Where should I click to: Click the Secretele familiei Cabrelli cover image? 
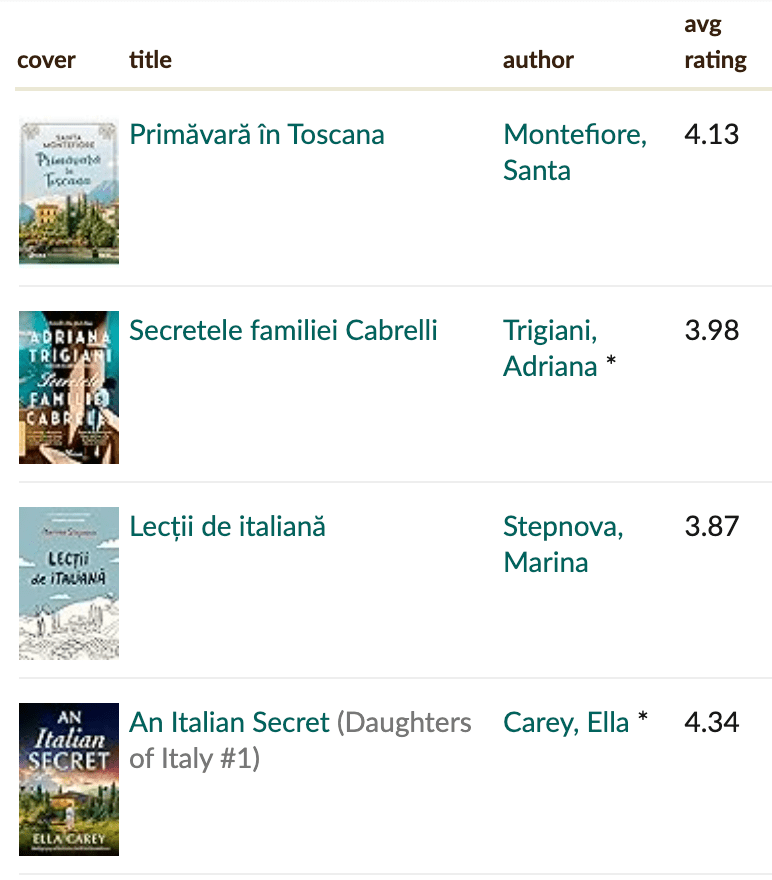[x=68, y=387]
